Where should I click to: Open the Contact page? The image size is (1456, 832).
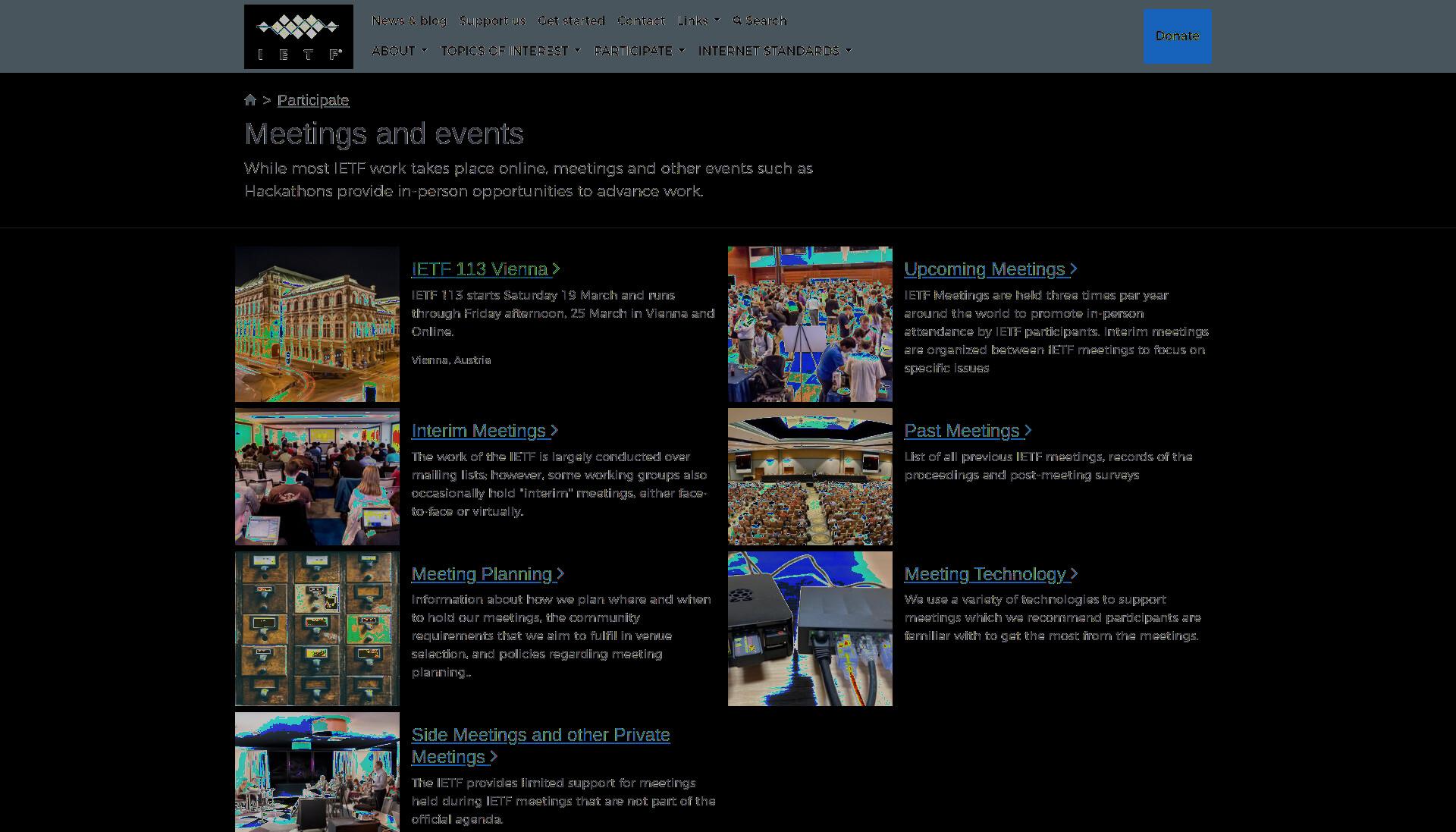point(641,20)
